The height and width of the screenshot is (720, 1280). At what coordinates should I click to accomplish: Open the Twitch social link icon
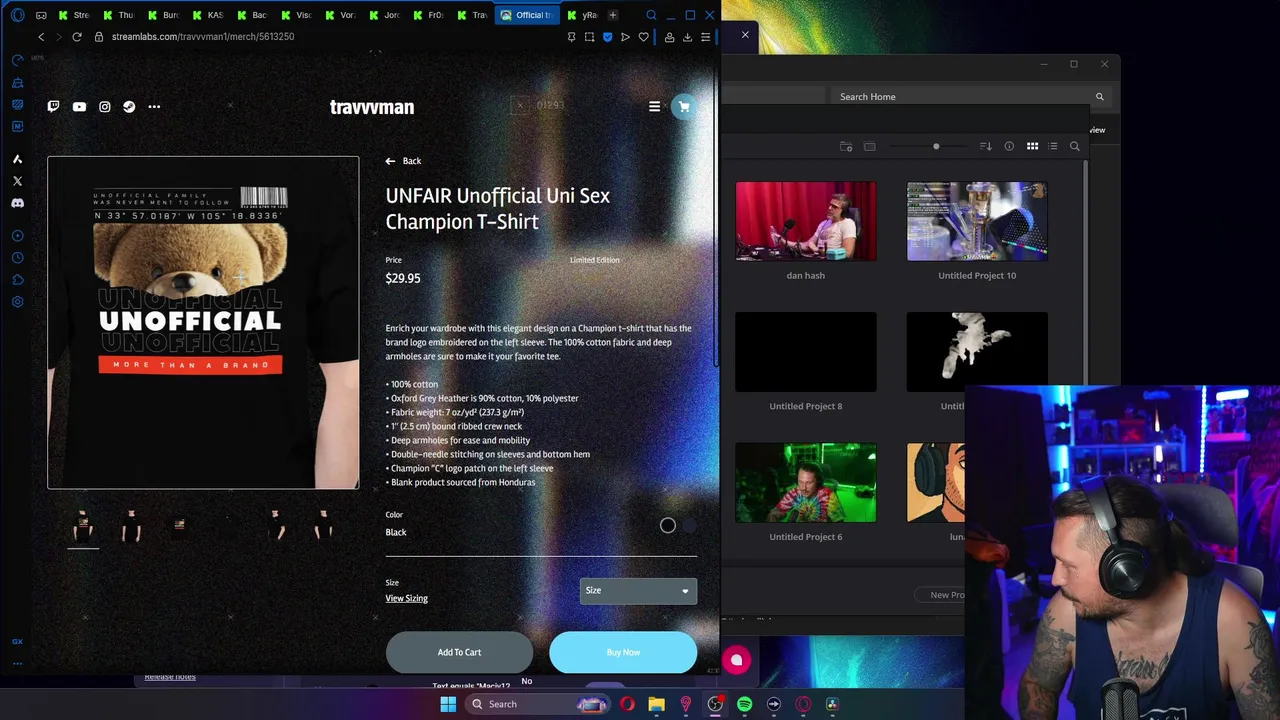(53, 107)
